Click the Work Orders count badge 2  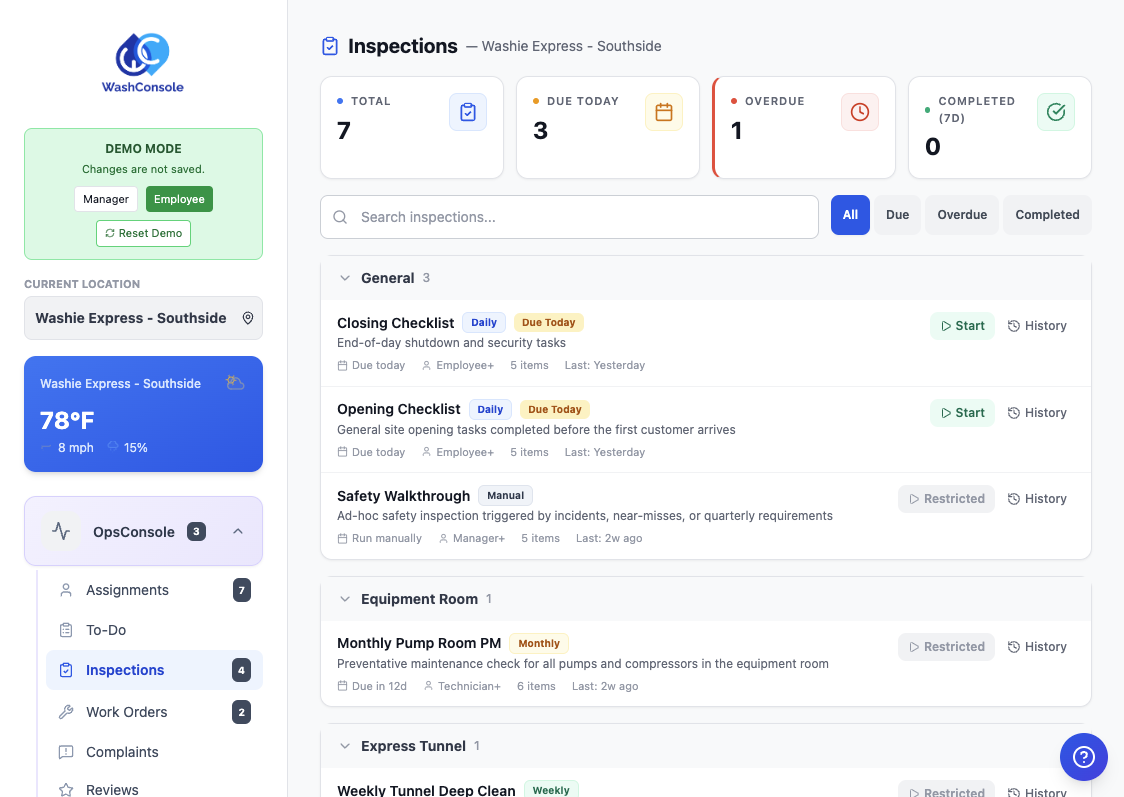[242, 712]
